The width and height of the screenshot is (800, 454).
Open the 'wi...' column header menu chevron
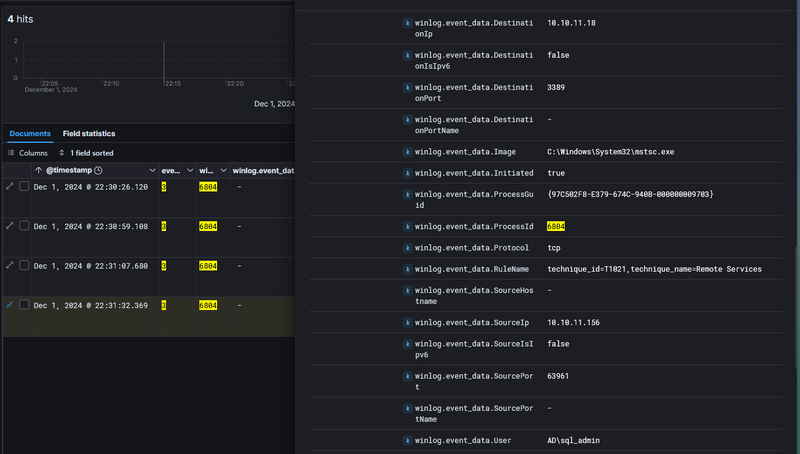(223, 171)
